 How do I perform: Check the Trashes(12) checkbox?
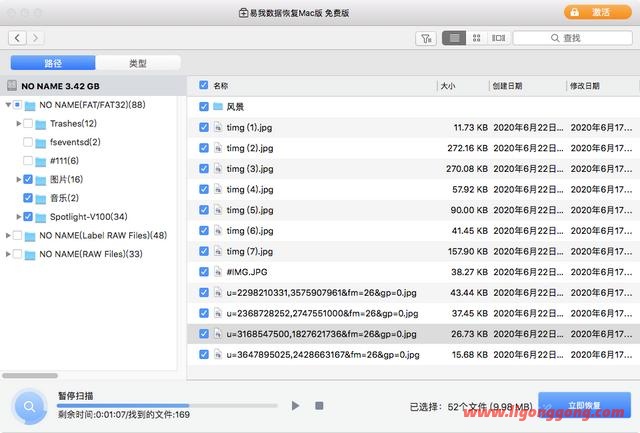point(28,123)
